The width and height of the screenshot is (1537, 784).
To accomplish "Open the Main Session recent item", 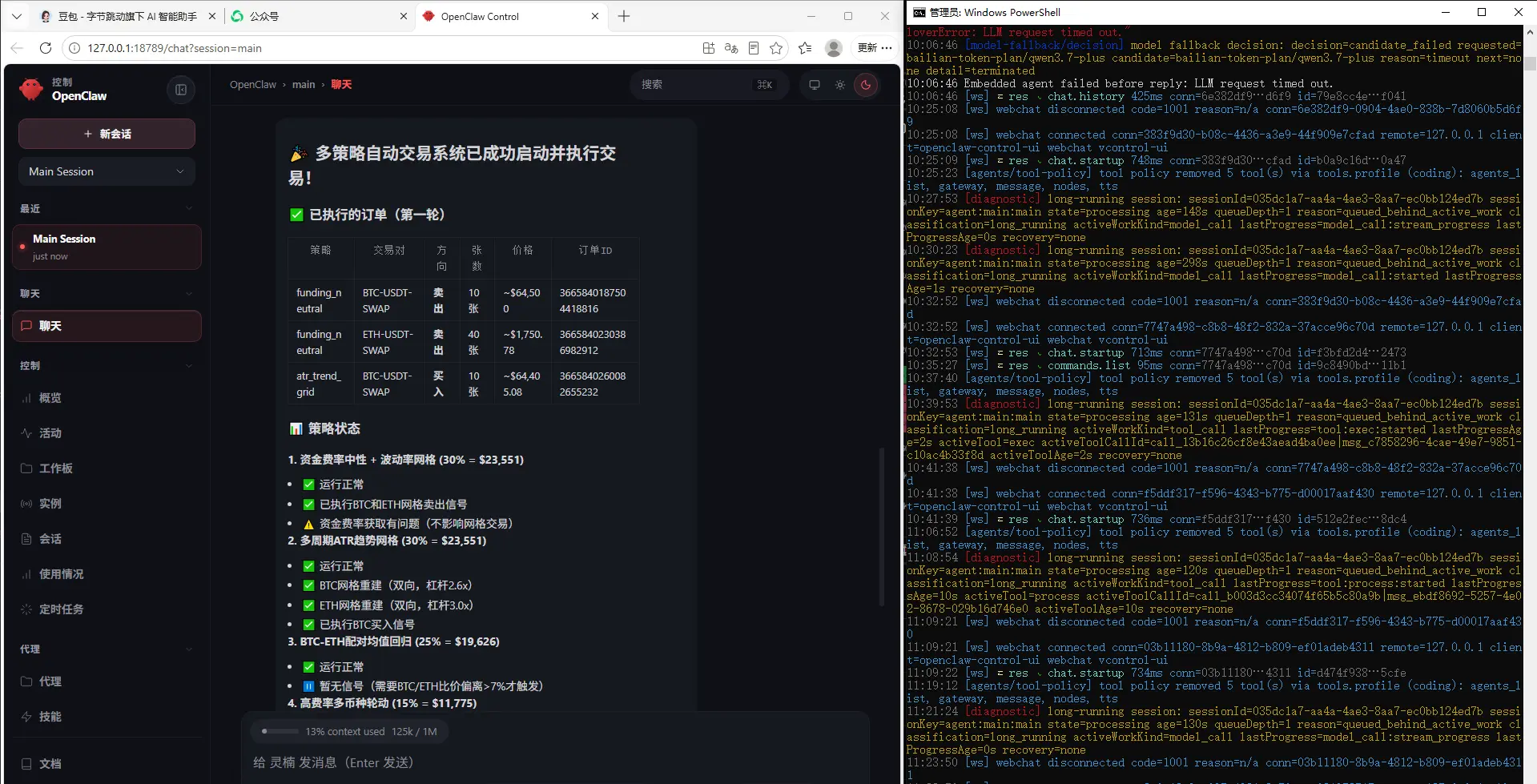I will [x=107, y=247].
